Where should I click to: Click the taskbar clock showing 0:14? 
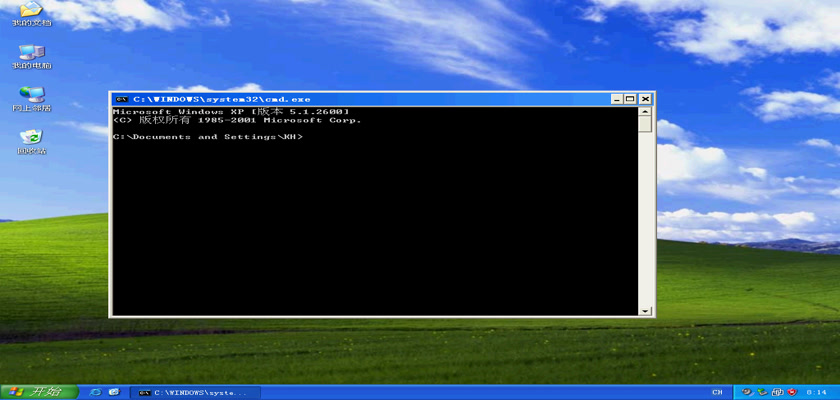(816, 392)
